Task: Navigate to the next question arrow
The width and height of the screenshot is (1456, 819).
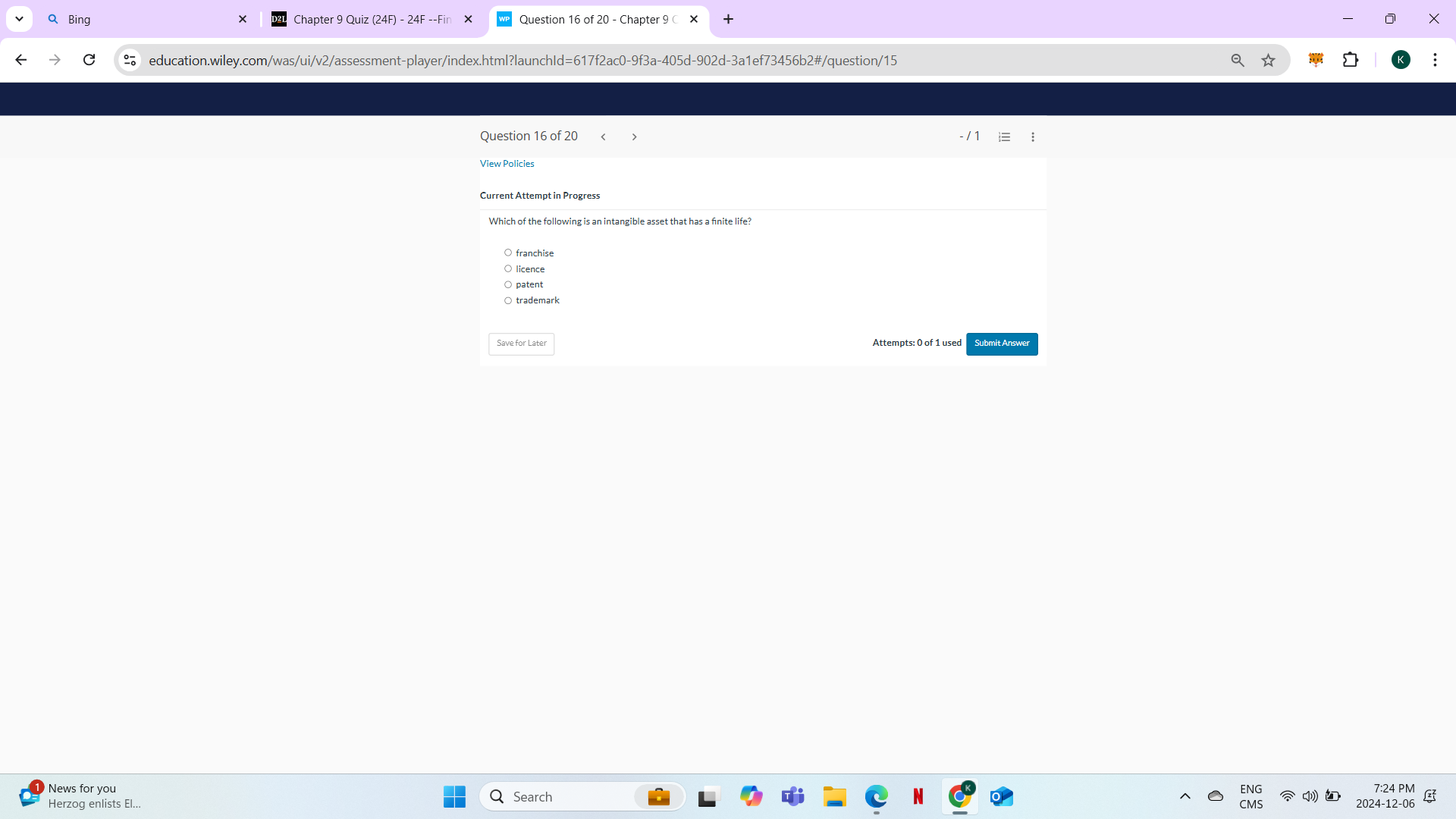Action: point(634,136)
